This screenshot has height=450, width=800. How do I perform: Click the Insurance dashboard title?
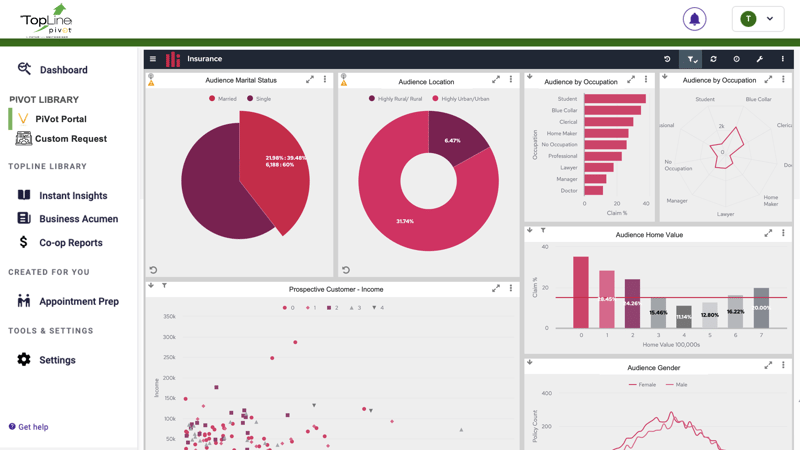point(205,59)
